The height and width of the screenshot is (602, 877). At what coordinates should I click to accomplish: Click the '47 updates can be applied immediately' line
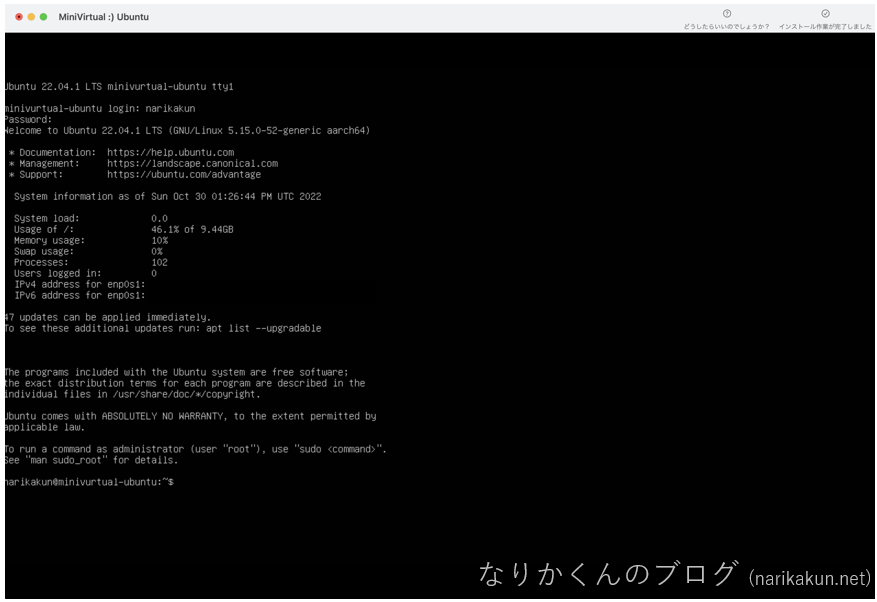[108, 317]
